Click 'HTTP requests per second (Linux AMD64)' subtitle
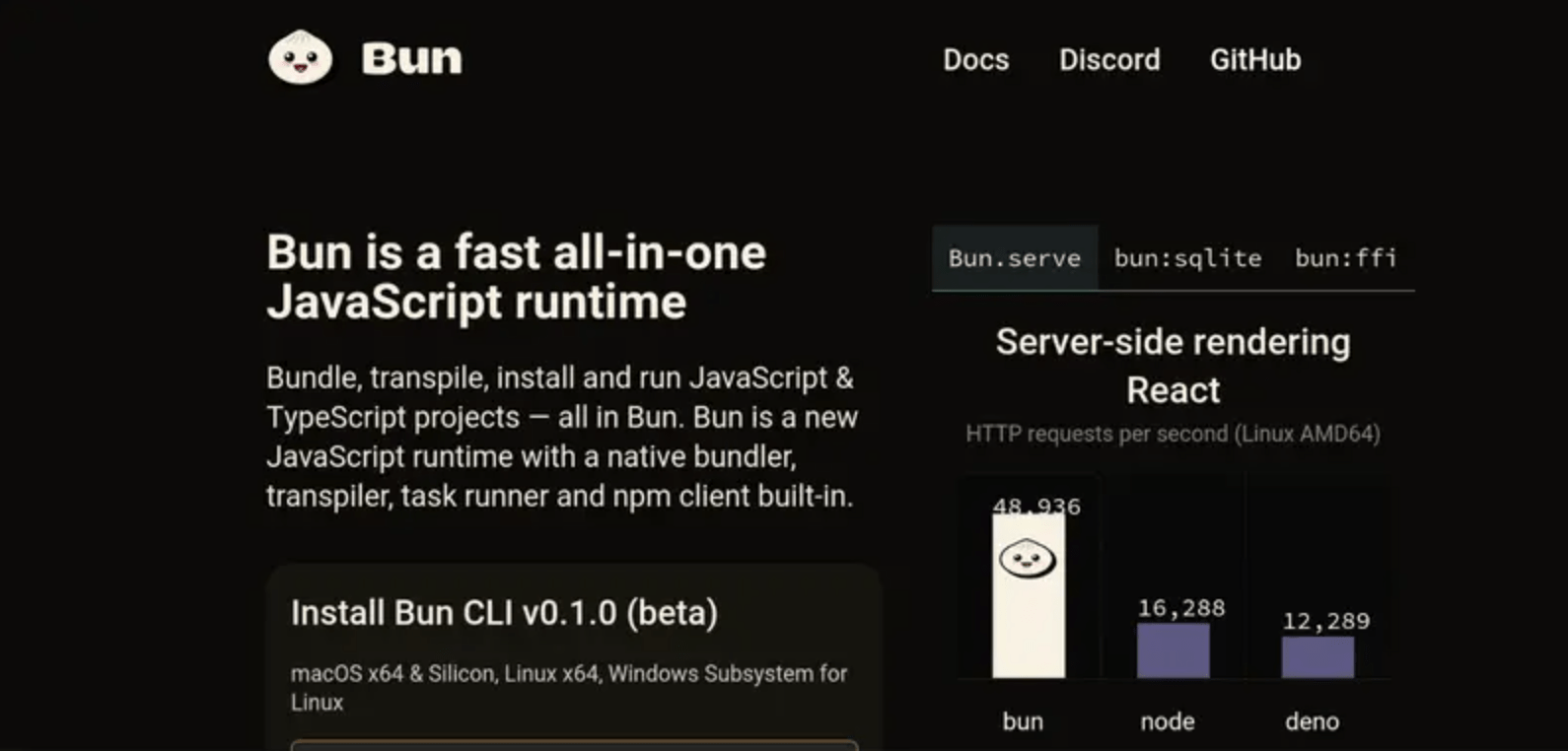 1174,434
